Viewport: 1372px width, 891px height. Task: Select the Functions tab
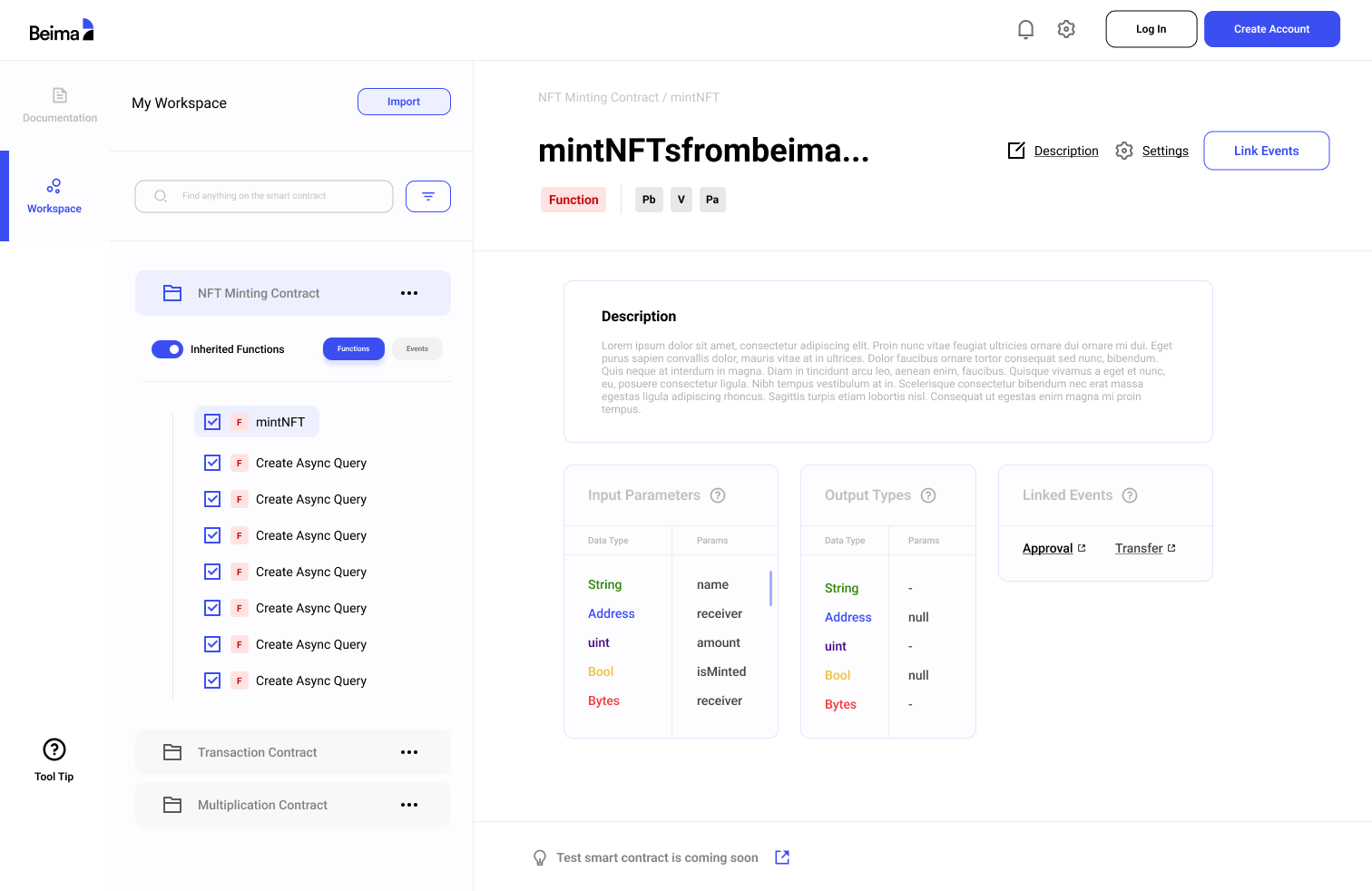[x=353, y=348]
